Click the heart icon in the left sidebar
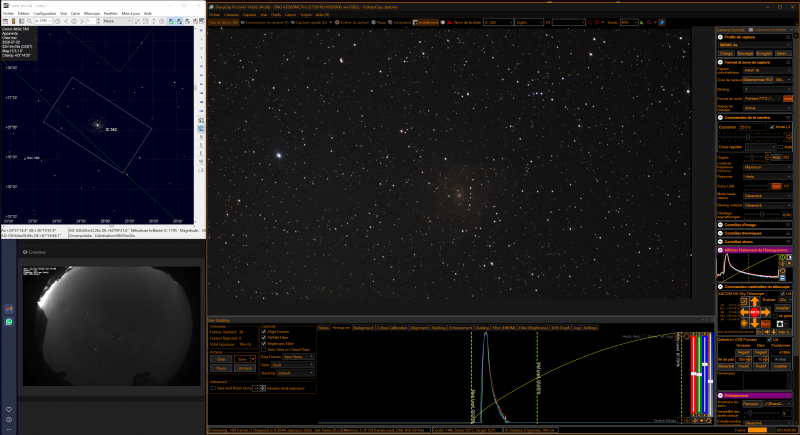The height and width of the screenshot is (435, 800). point(9,410)
